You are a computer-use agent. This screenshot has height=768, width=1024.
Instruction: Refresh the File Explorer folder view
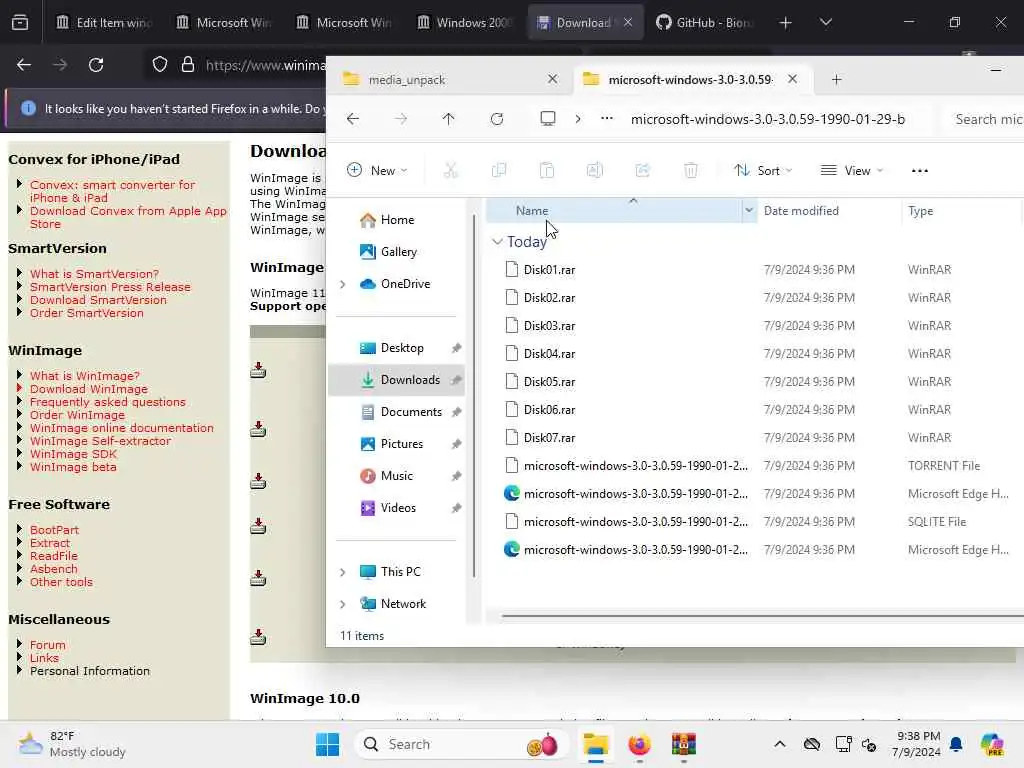(x=497, y=119)
